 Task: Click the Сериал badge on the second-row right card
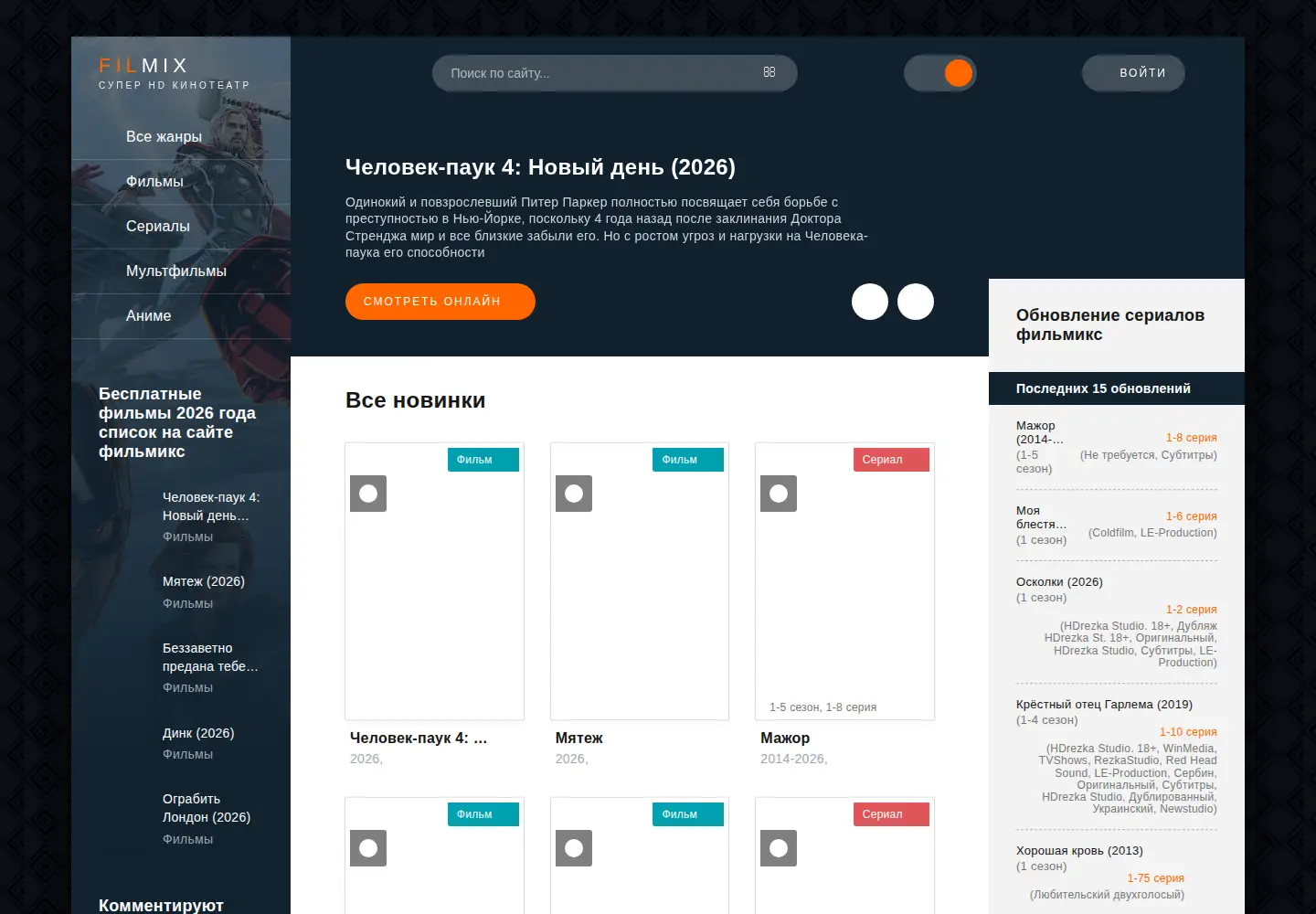point(891,814)
